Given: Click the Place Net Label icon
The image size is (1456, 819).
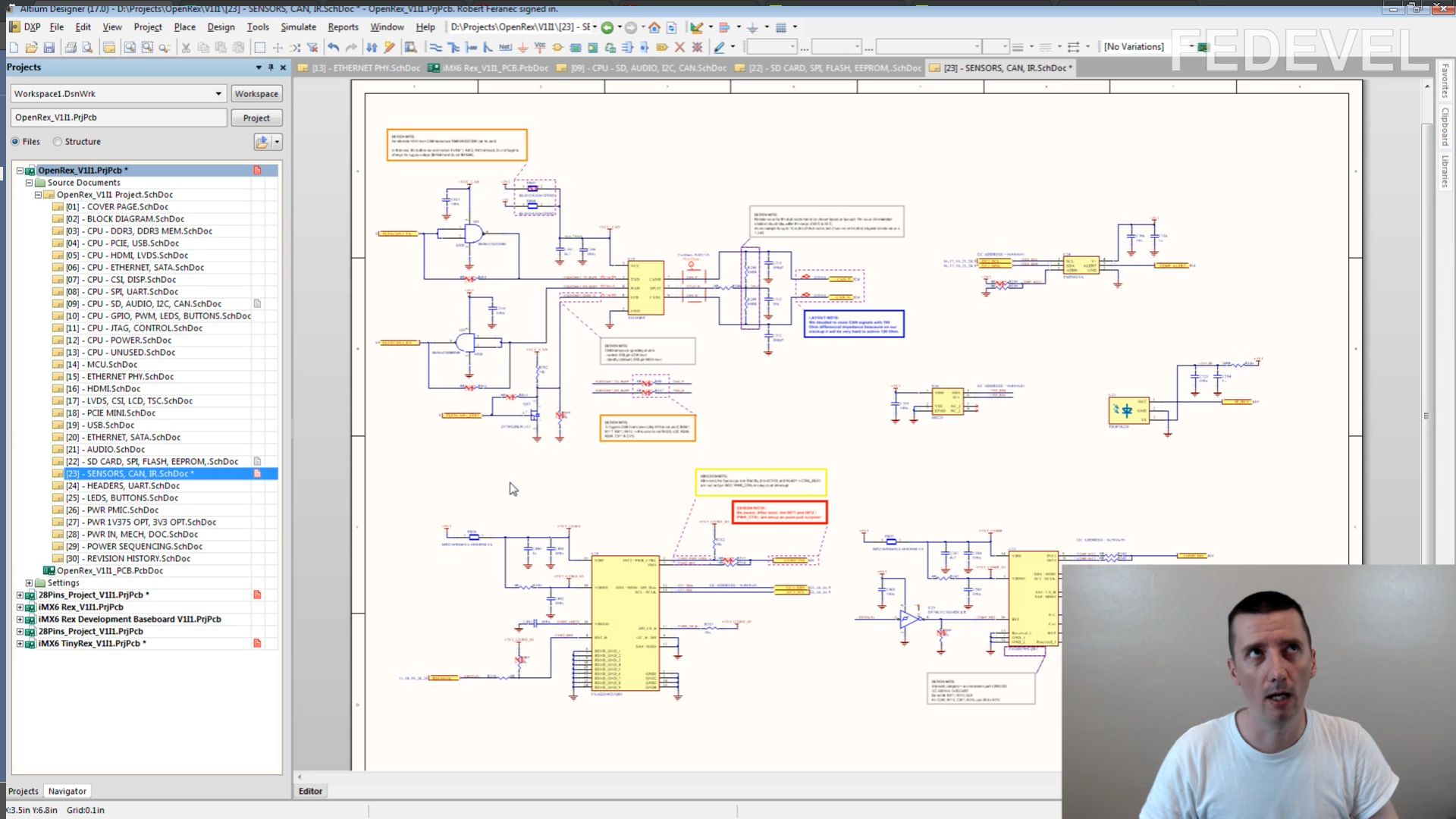Looking at the screenshot, I should coord(505,47).
